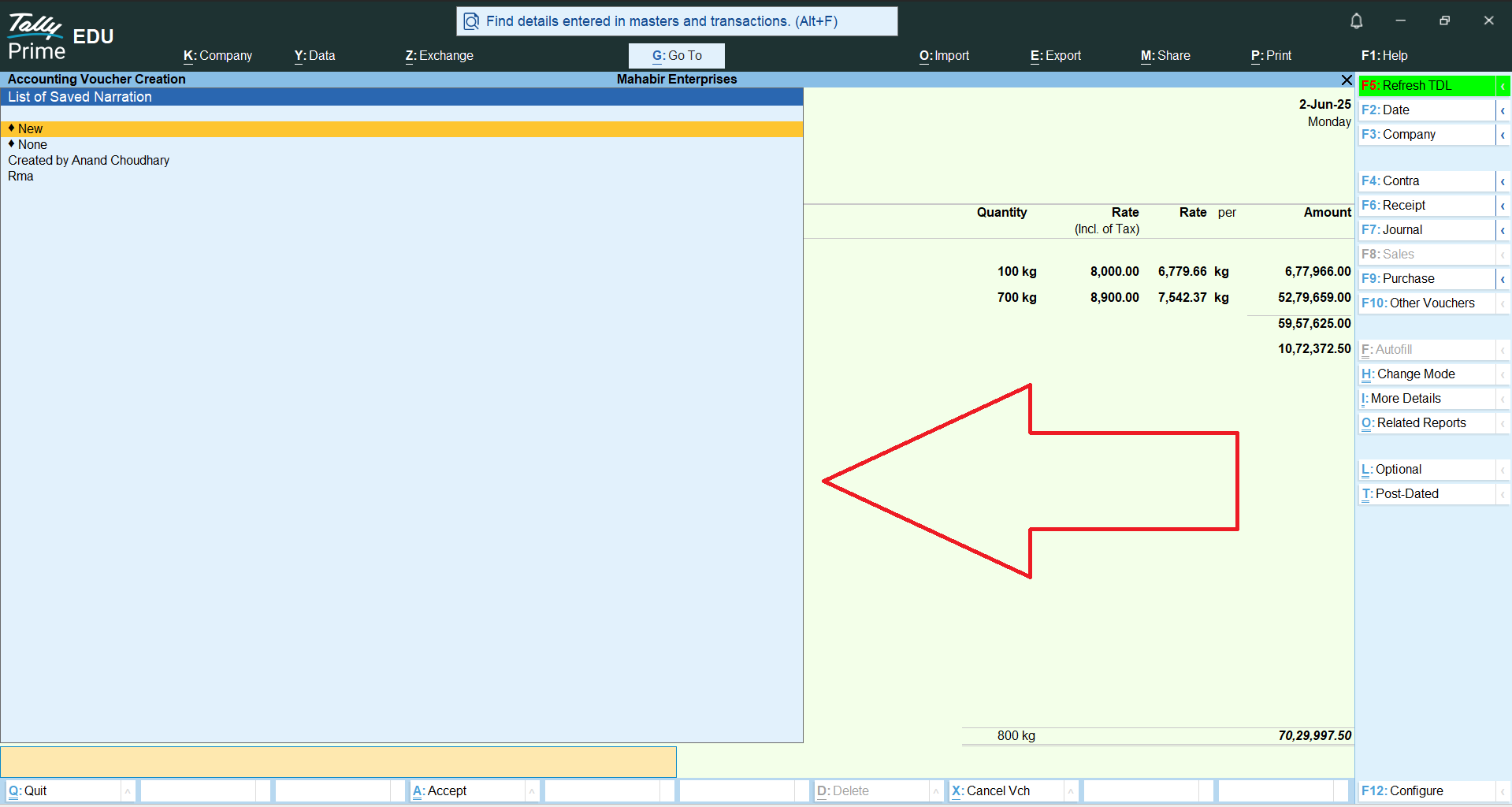Expand chevron next to F3: Company
This screenshot has width=1512, height=807.
pos(1503,134)
